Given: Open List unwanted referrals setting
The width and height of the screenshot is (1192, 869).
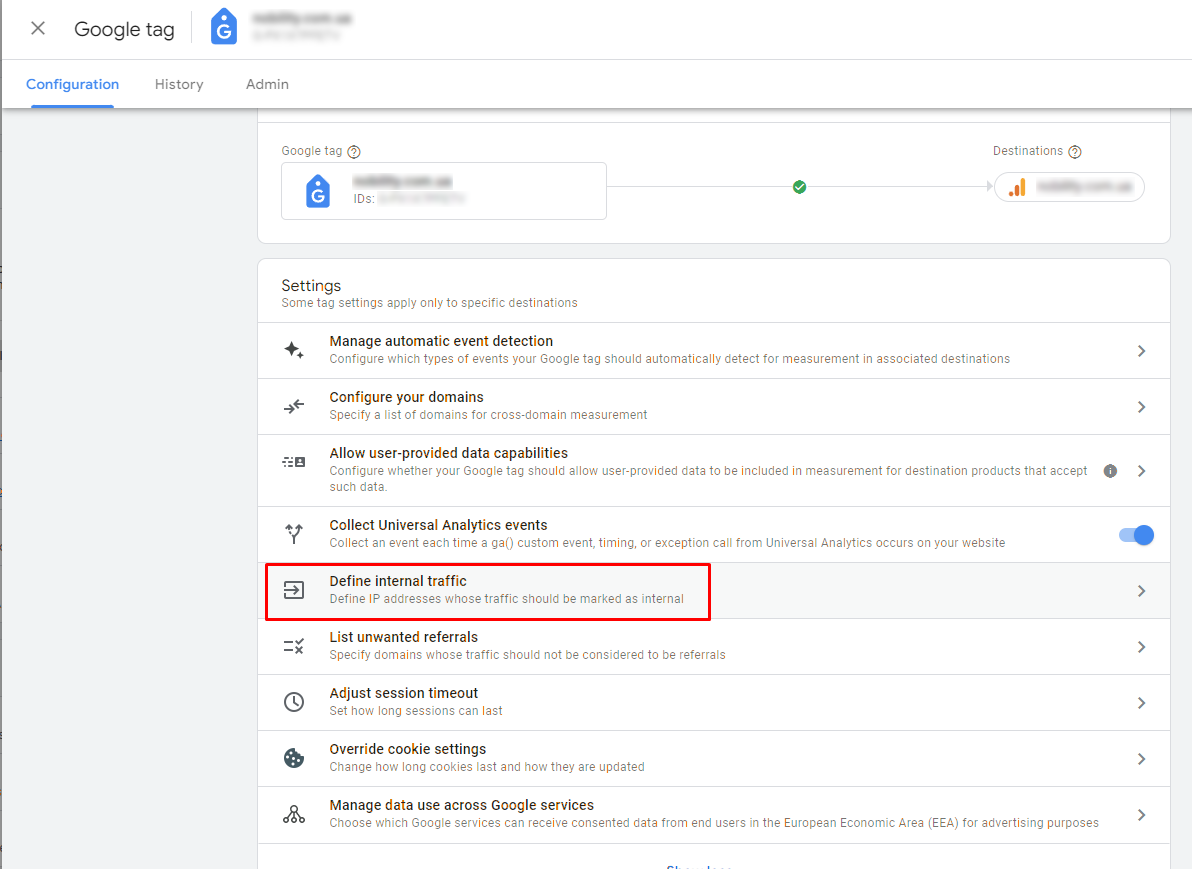Looking at the screenshot, I should [713, 647].
